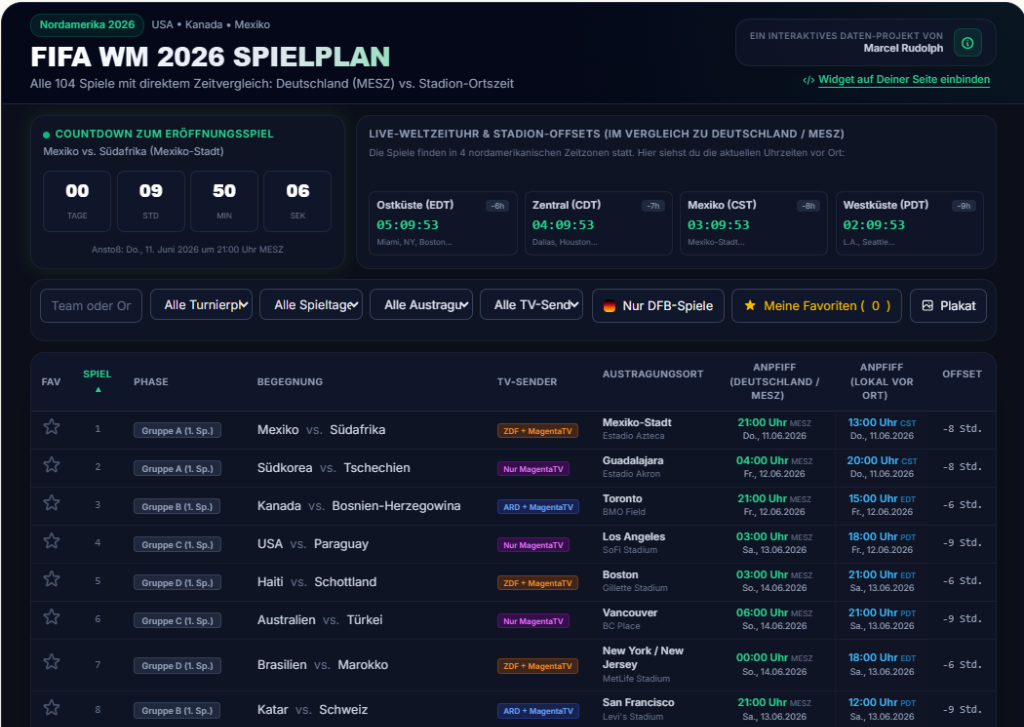Click 'ARD + MagentaTV' badge in Kanada row
The image size is (1024, 727).
coord(538,507)
